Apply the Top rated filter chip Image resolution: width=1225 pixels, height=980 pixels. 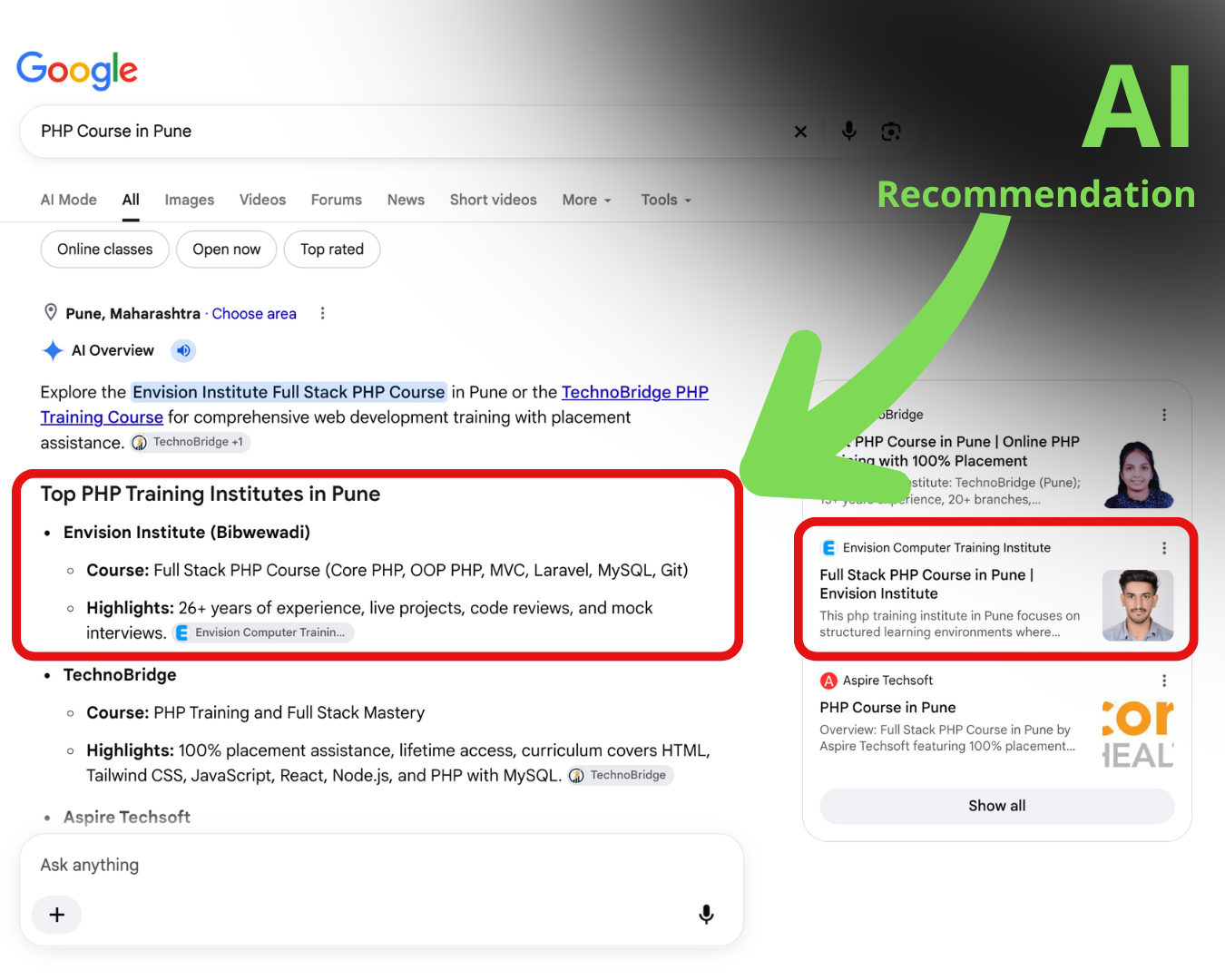tap(332, 250)
